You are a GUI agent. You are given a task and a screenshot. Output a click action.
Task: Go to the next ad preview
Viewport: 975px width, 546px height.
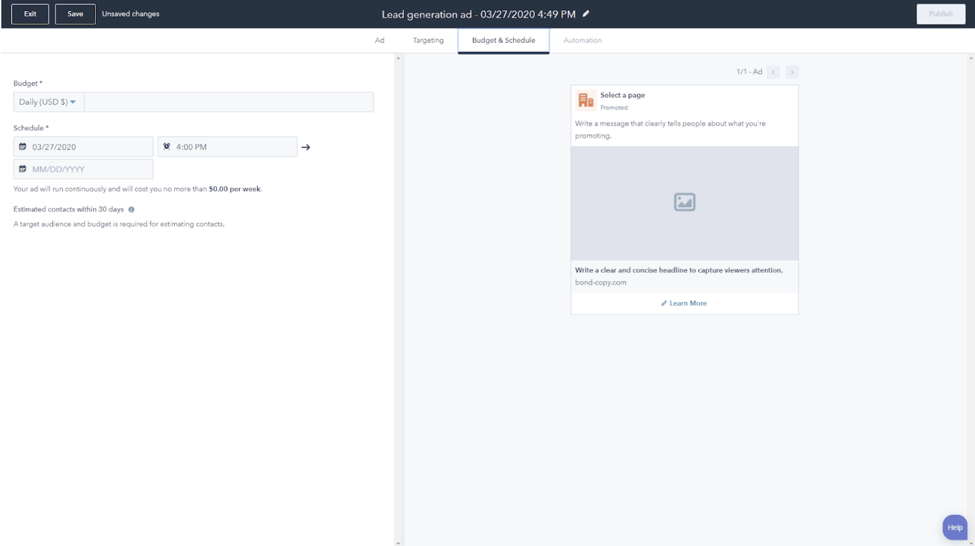(x=792, y=72)
